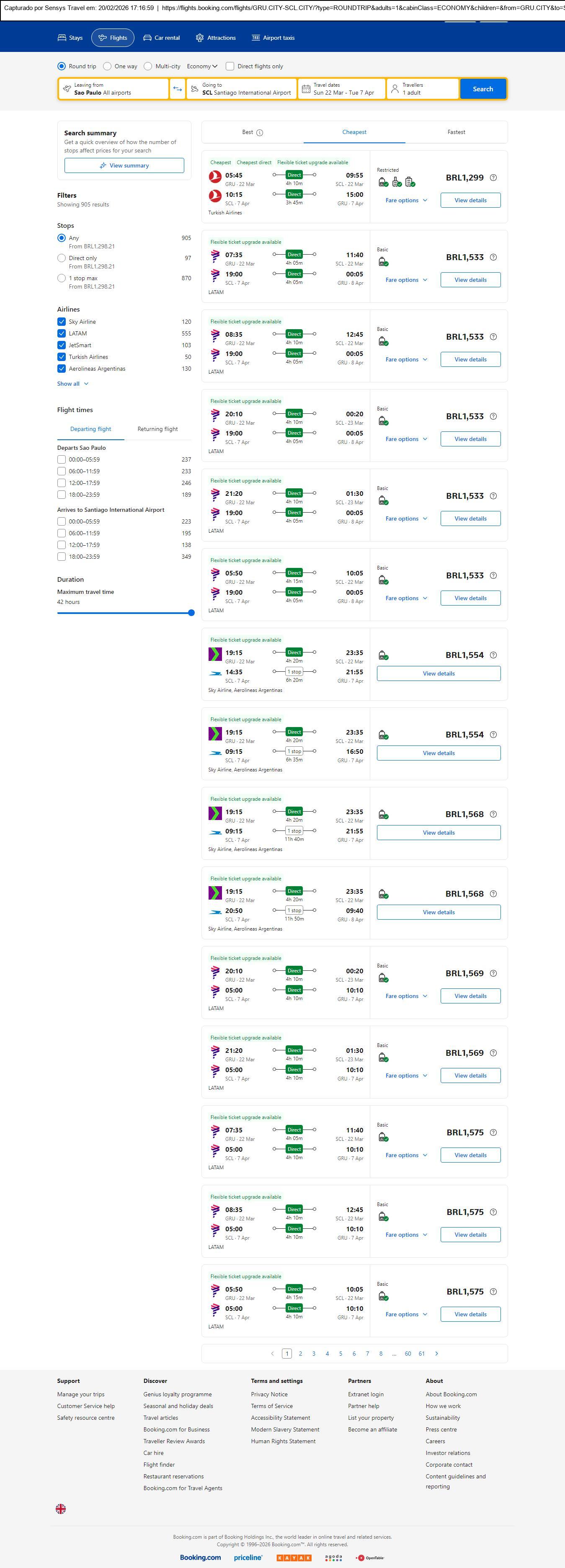
Task: Click the UK flag language icon in footer
Action: point(61,1509)
